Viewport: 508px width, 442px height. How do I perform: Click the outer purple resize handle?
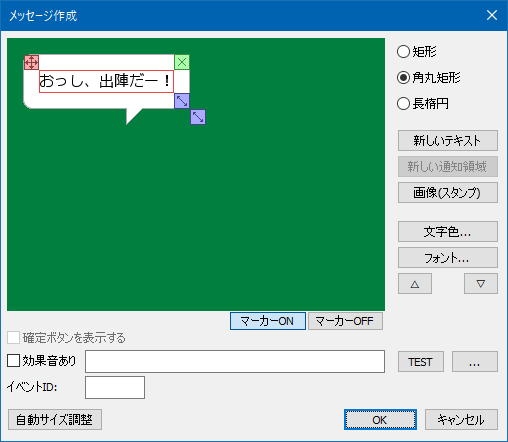point(198,117)
